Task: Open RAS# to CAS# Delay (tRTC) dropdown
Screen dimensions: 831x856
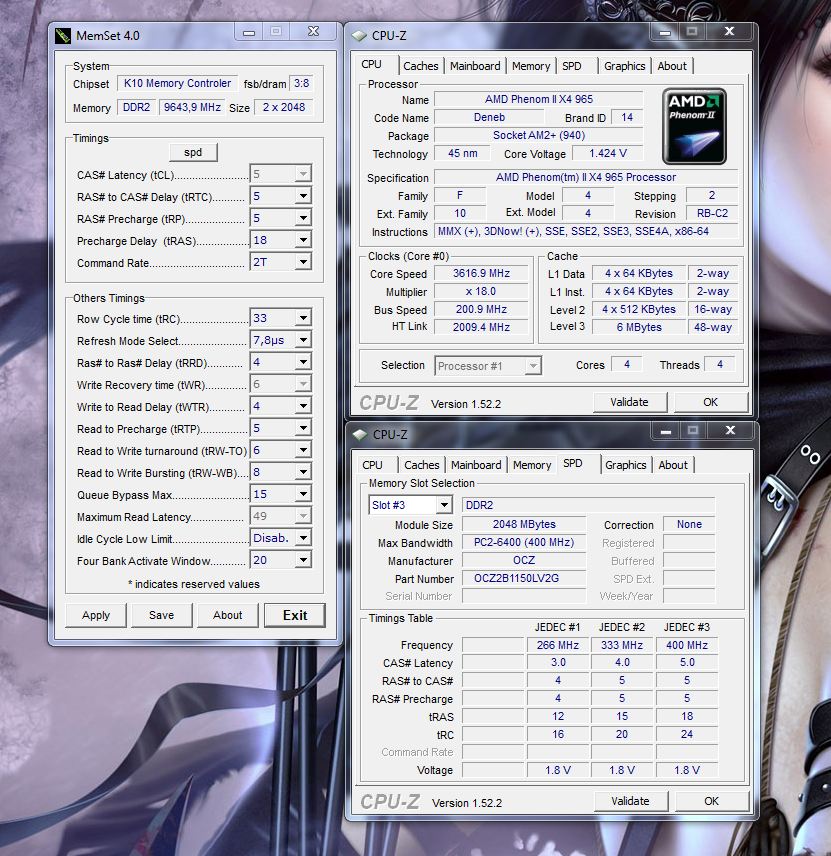Action: (x=303, y=196)
